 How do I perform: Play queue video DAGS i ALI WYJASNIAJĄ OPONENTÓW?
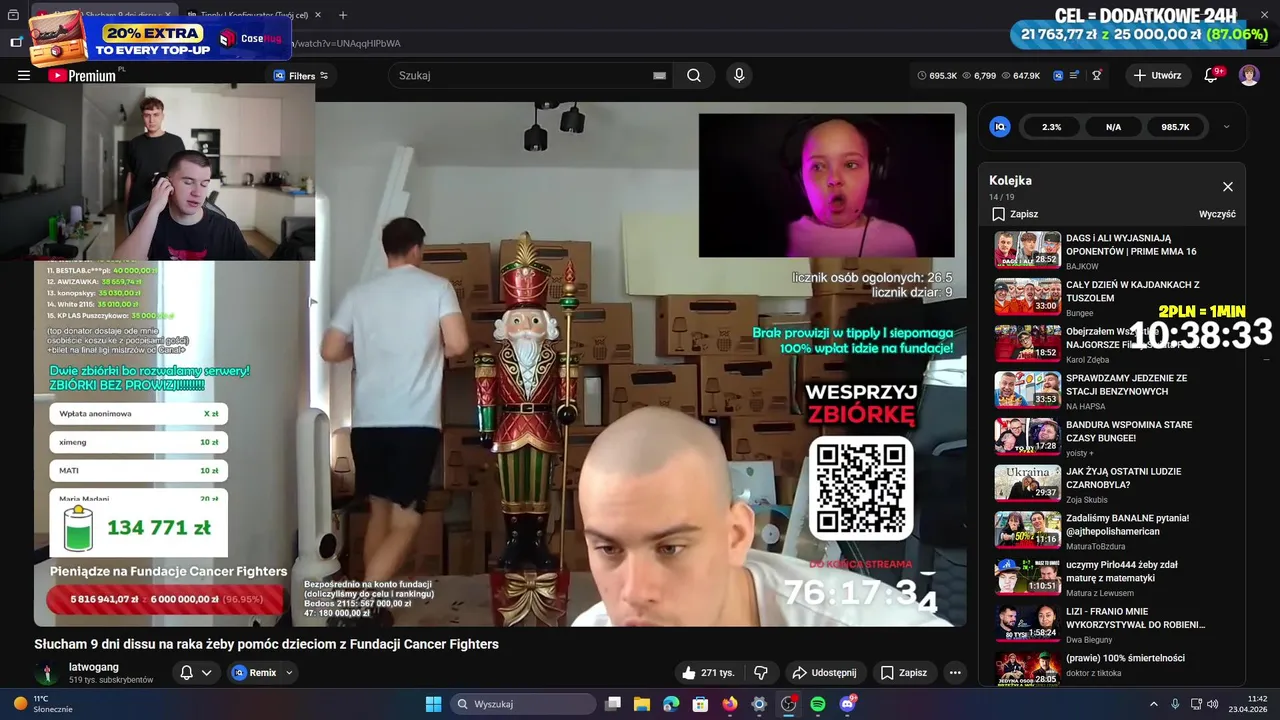click(x=1111, y=250)
